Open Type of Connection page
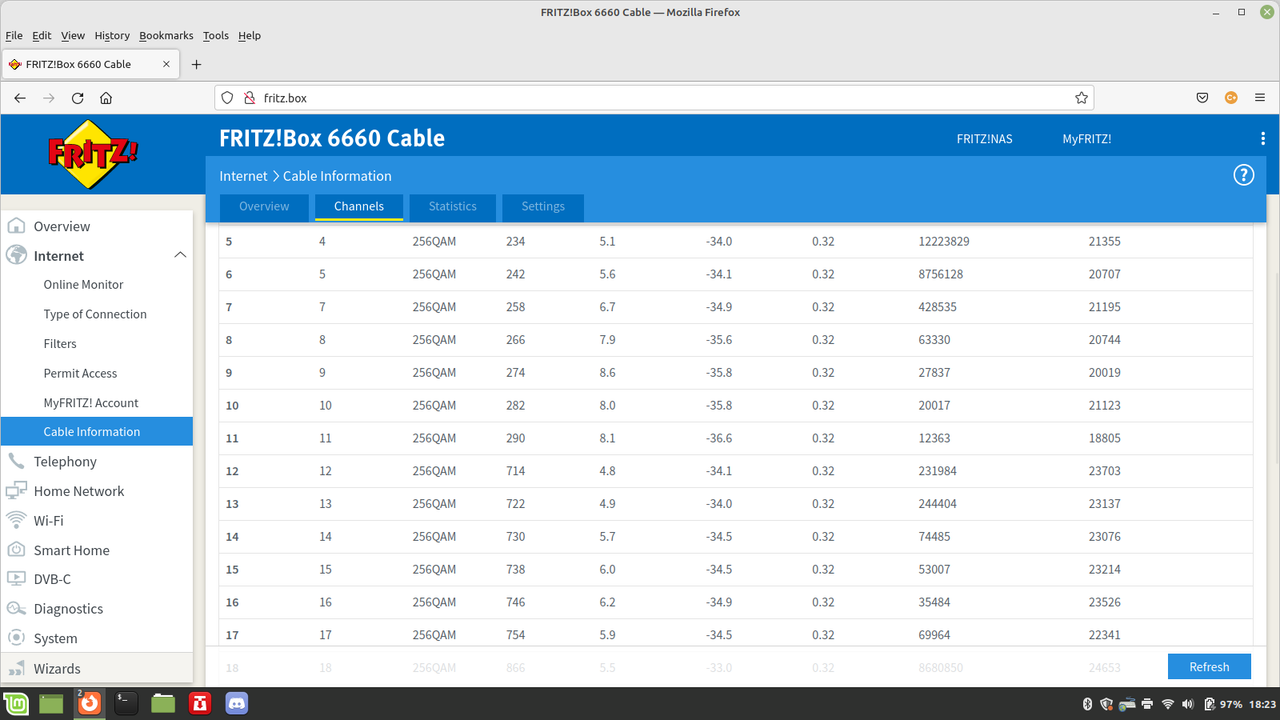This screenshot has height=720, width=1280. click(x=96, y=314)
